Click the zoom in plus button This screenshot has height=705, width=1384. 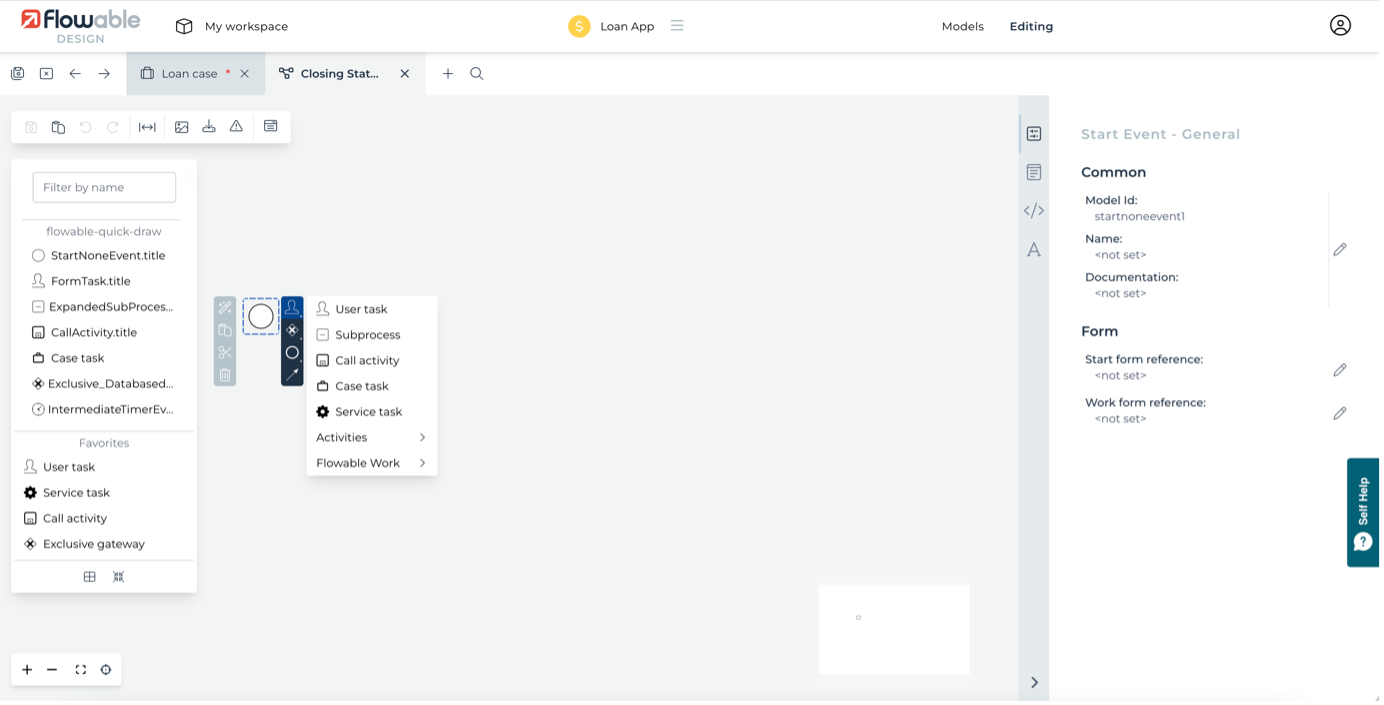pyautogui.click(x=27, y=670)
